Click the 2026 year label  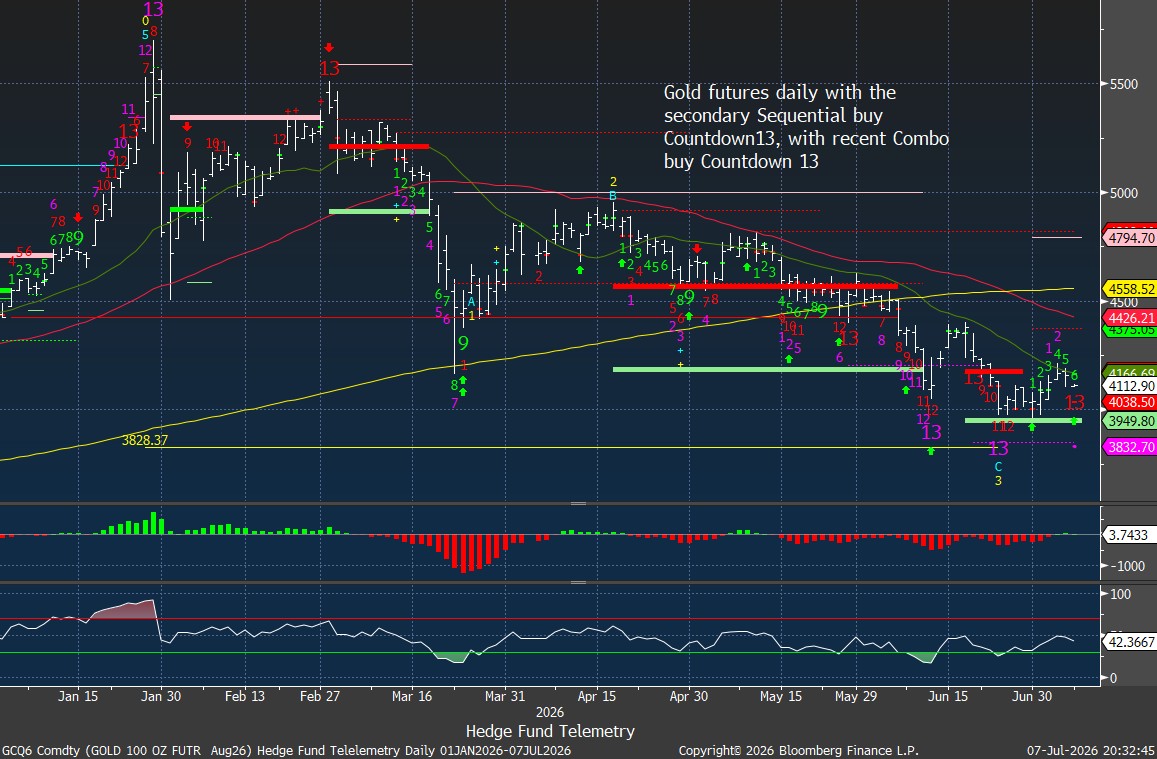coord(550,713)
